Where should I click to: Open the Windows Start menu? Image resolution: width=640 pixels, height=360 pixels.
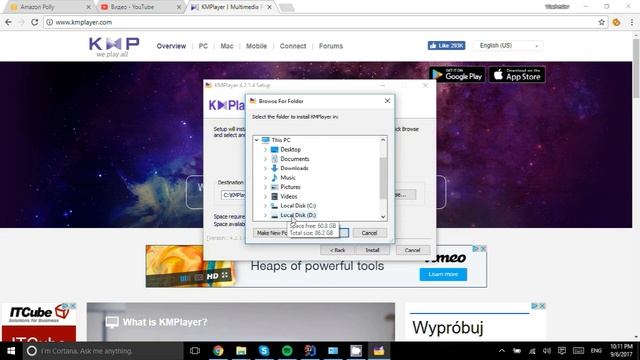point(11,351)
